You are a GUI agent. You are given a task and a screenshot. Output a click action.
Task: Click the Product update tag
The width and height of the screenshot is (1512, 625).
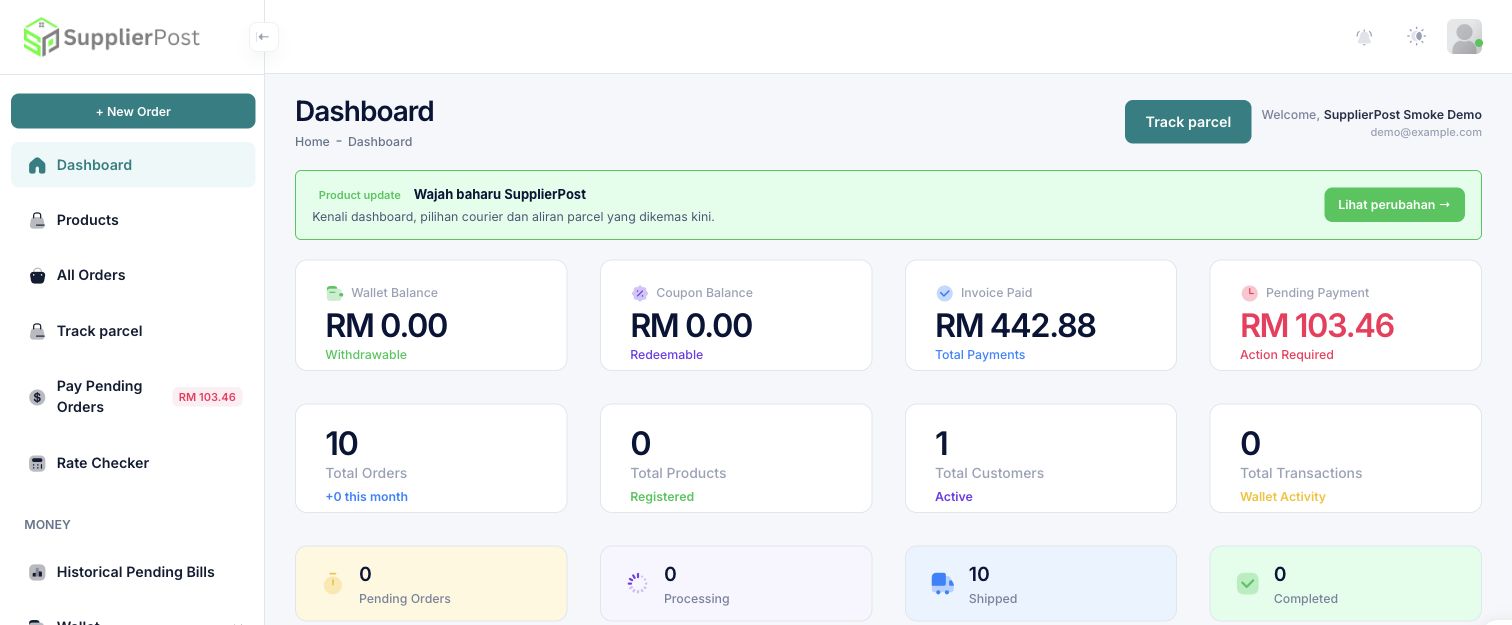coord(359,195)
